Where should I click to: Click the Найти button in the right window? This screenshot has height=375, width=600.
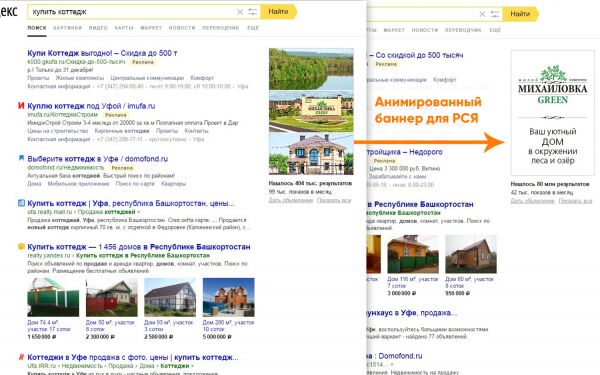coord(520,14)
